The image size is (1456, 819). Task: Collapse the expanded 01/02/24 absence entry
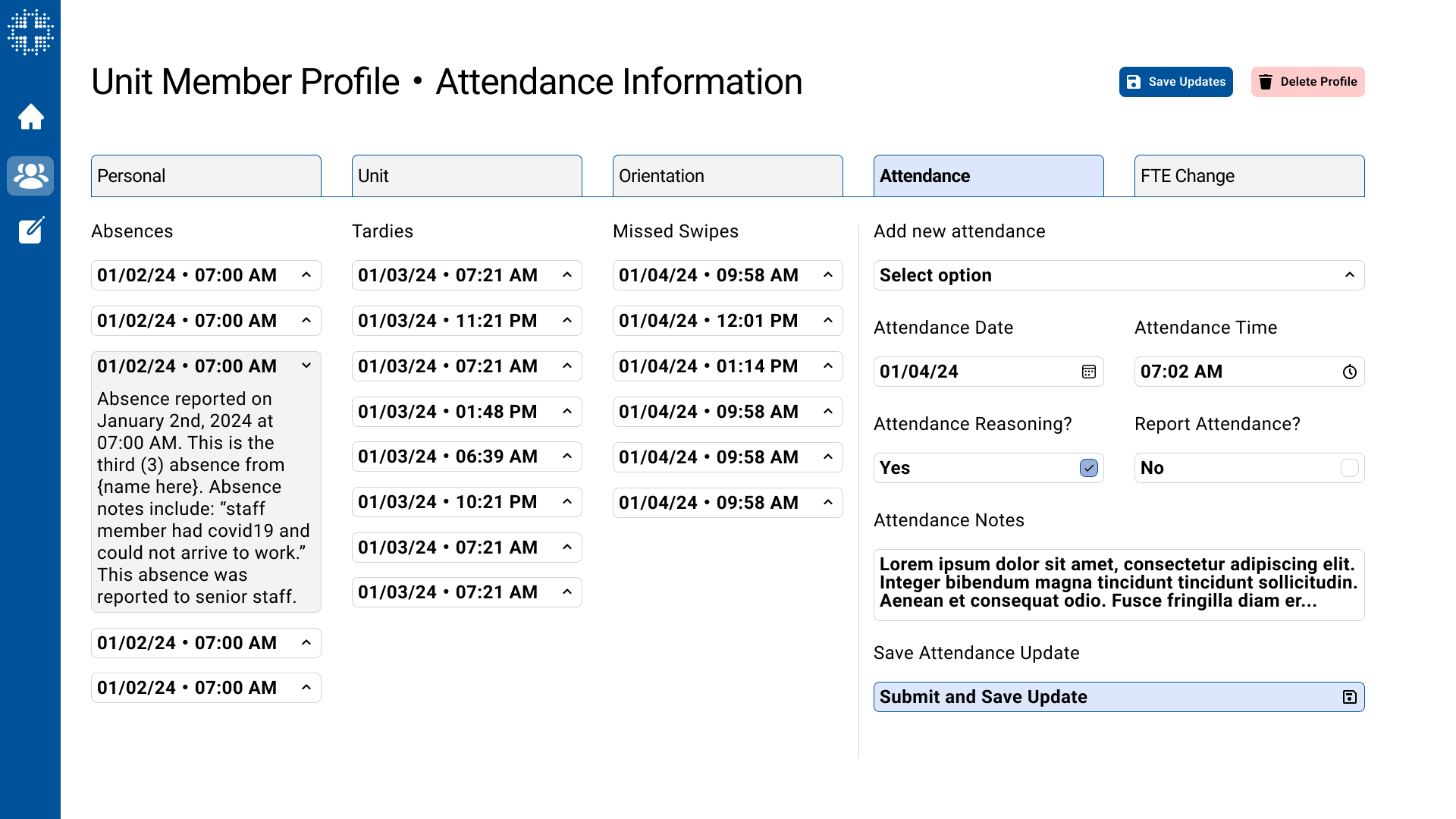click(306, 366)
